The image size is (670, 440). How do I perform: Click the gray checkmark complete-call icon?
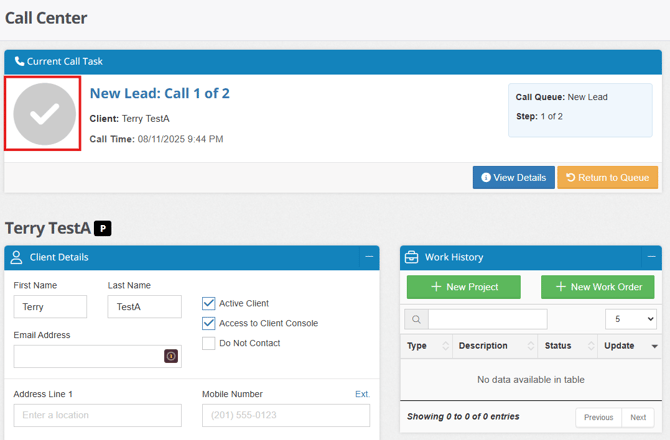pyautogui.click(x=44, y=114)
